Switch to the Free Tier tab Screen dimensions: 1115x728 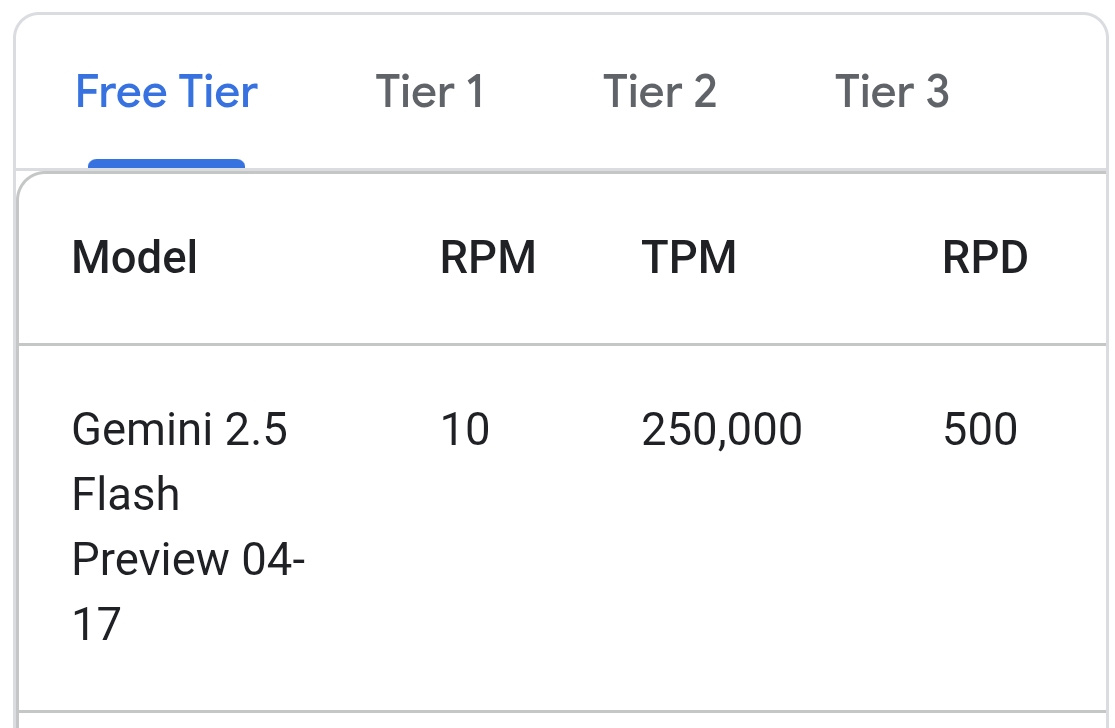click(x=166, y=92)
